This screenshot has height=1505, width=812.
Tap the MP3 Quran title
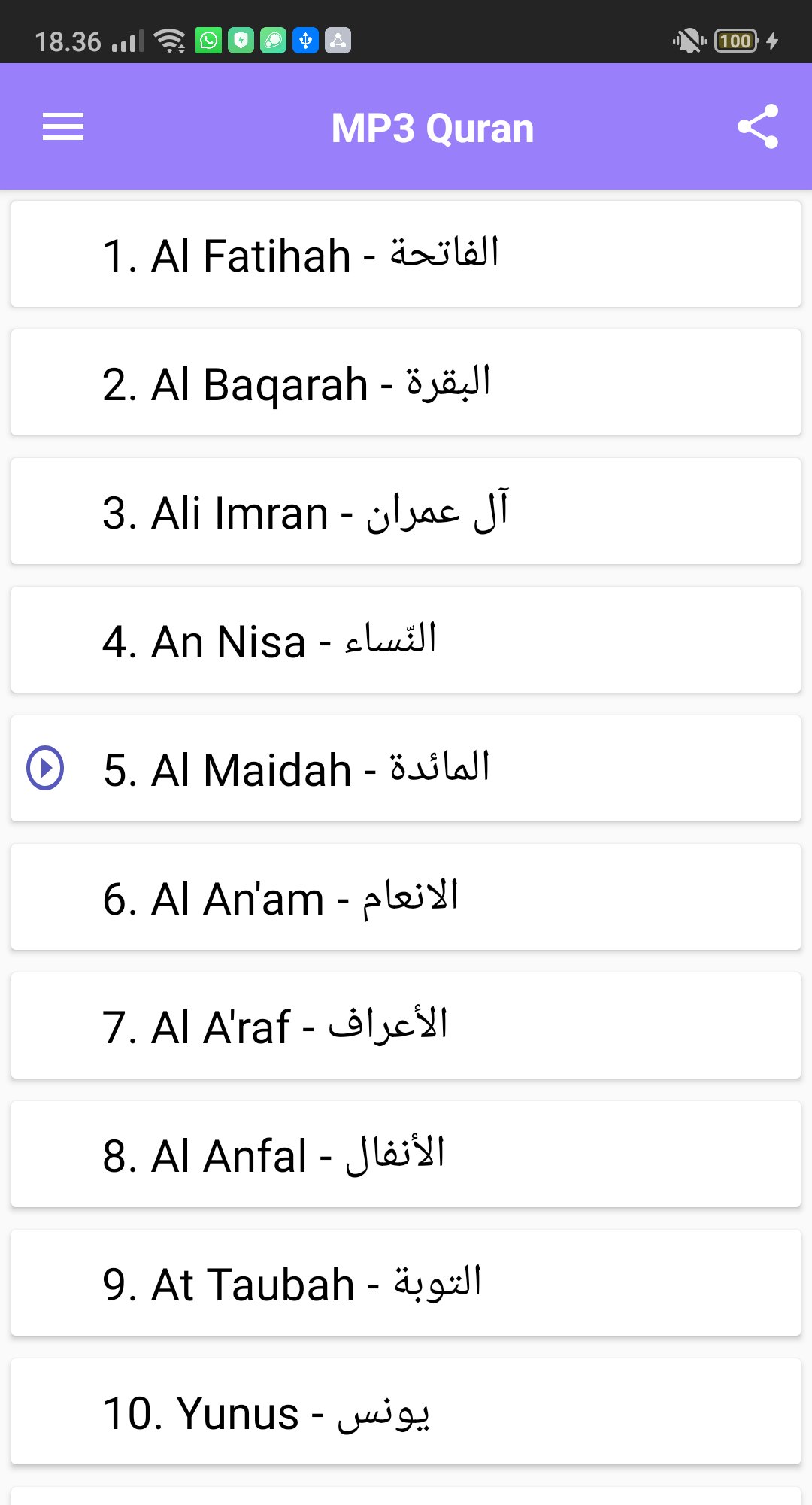coord(432,128)
